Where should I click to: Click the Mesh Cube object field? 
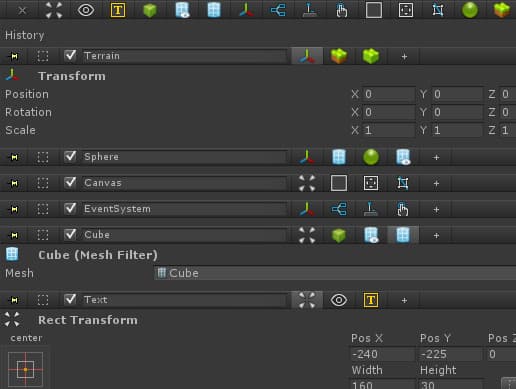click(x=335, y=273)
